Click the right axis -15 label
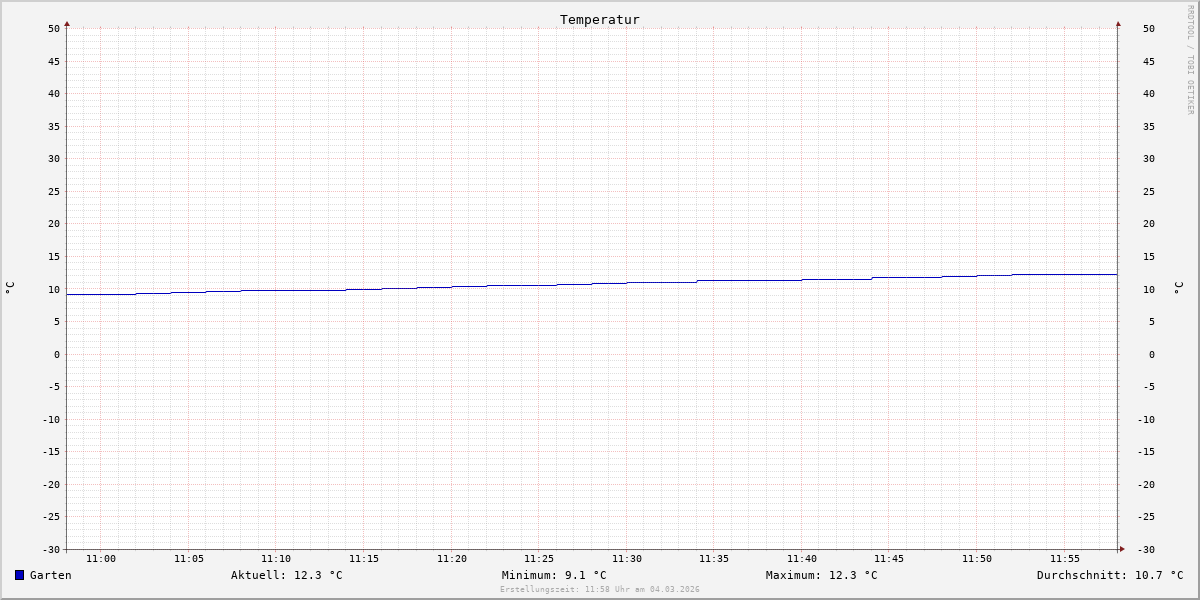Viewport: 1200px width, 600px height. (1146, 452)
